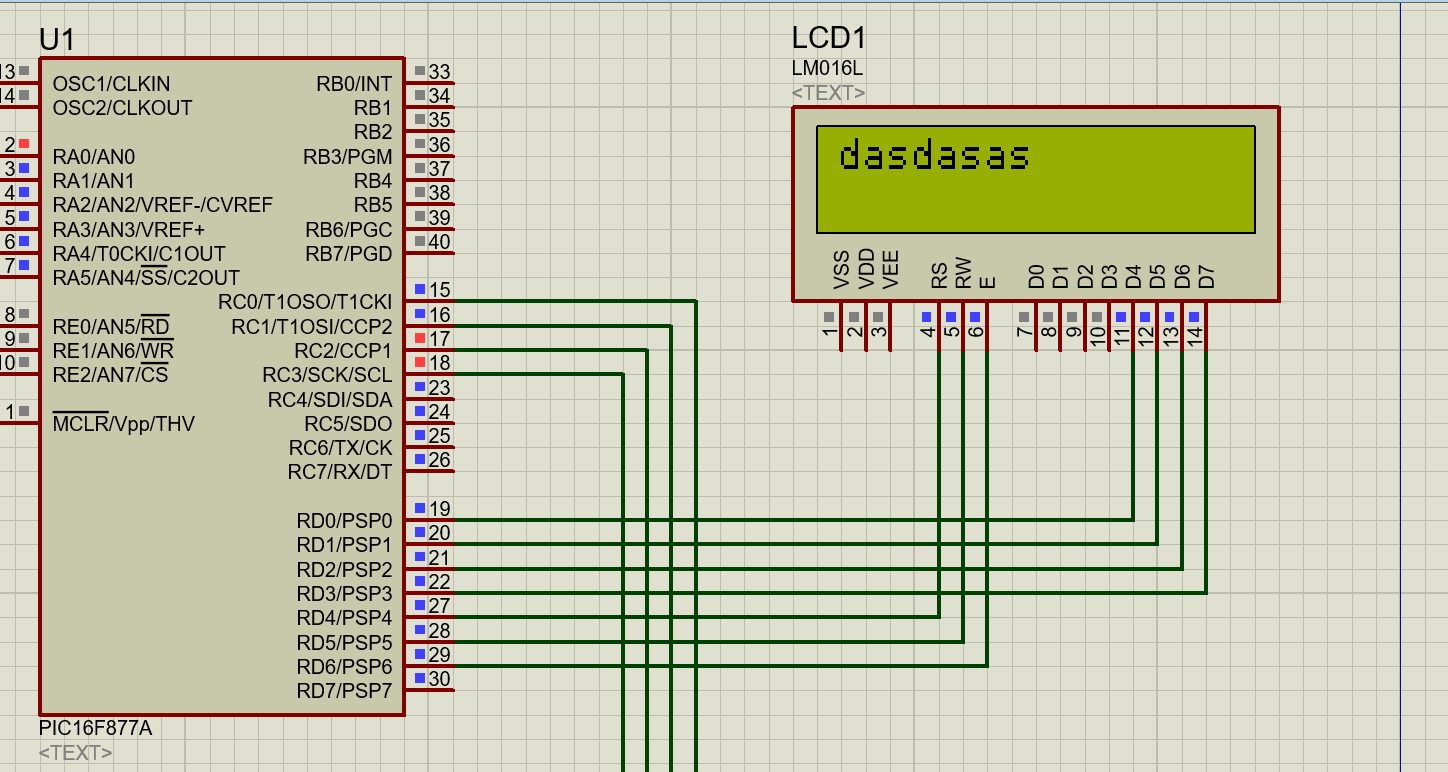The width and height of the screenshot is (1448, 772).
Task: Click the red logic indicator on pin RC2/CCP1
Action: (x=418, y=338)
